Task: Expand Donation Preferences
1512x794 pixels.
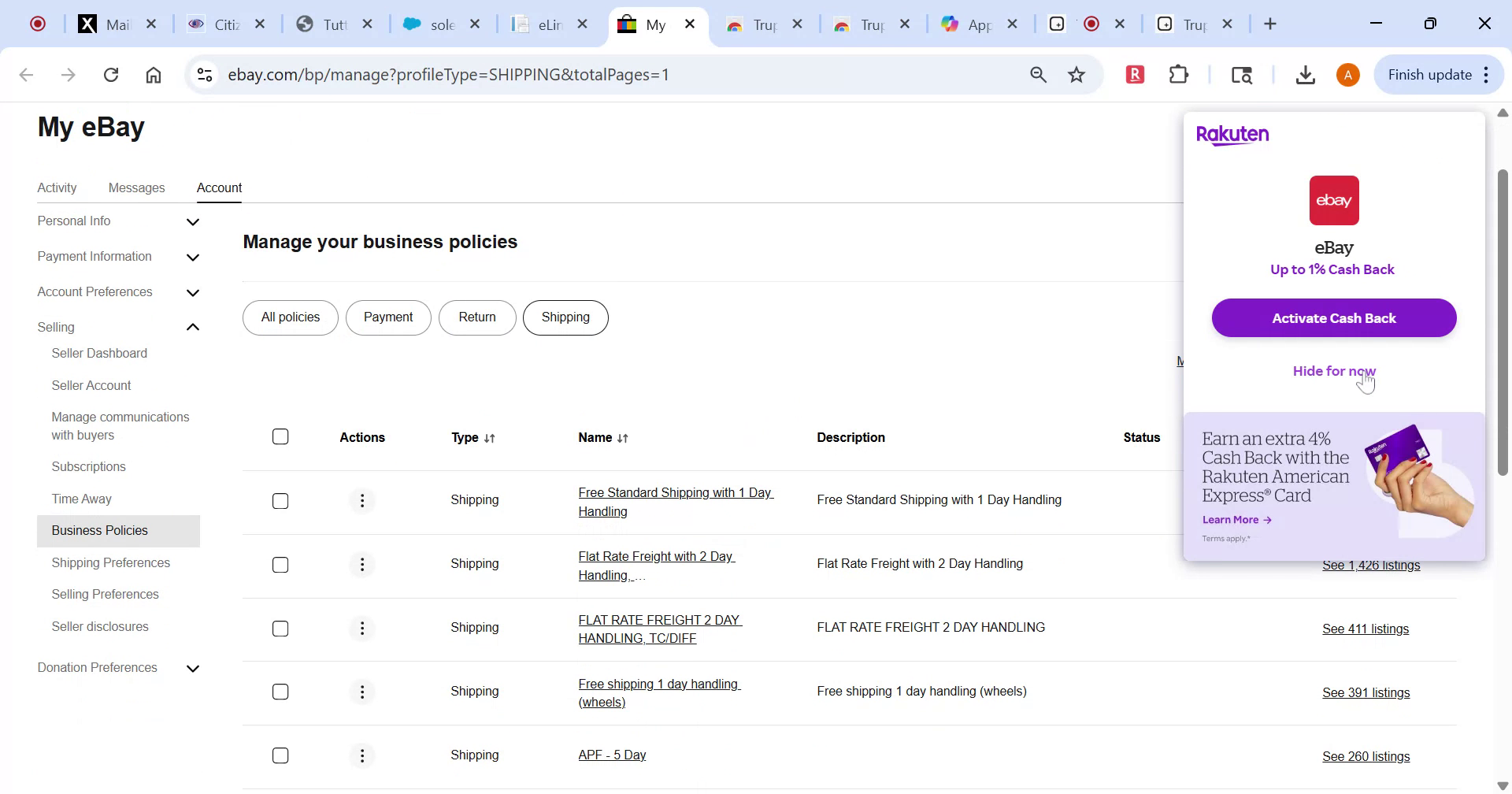Action: 192,668
